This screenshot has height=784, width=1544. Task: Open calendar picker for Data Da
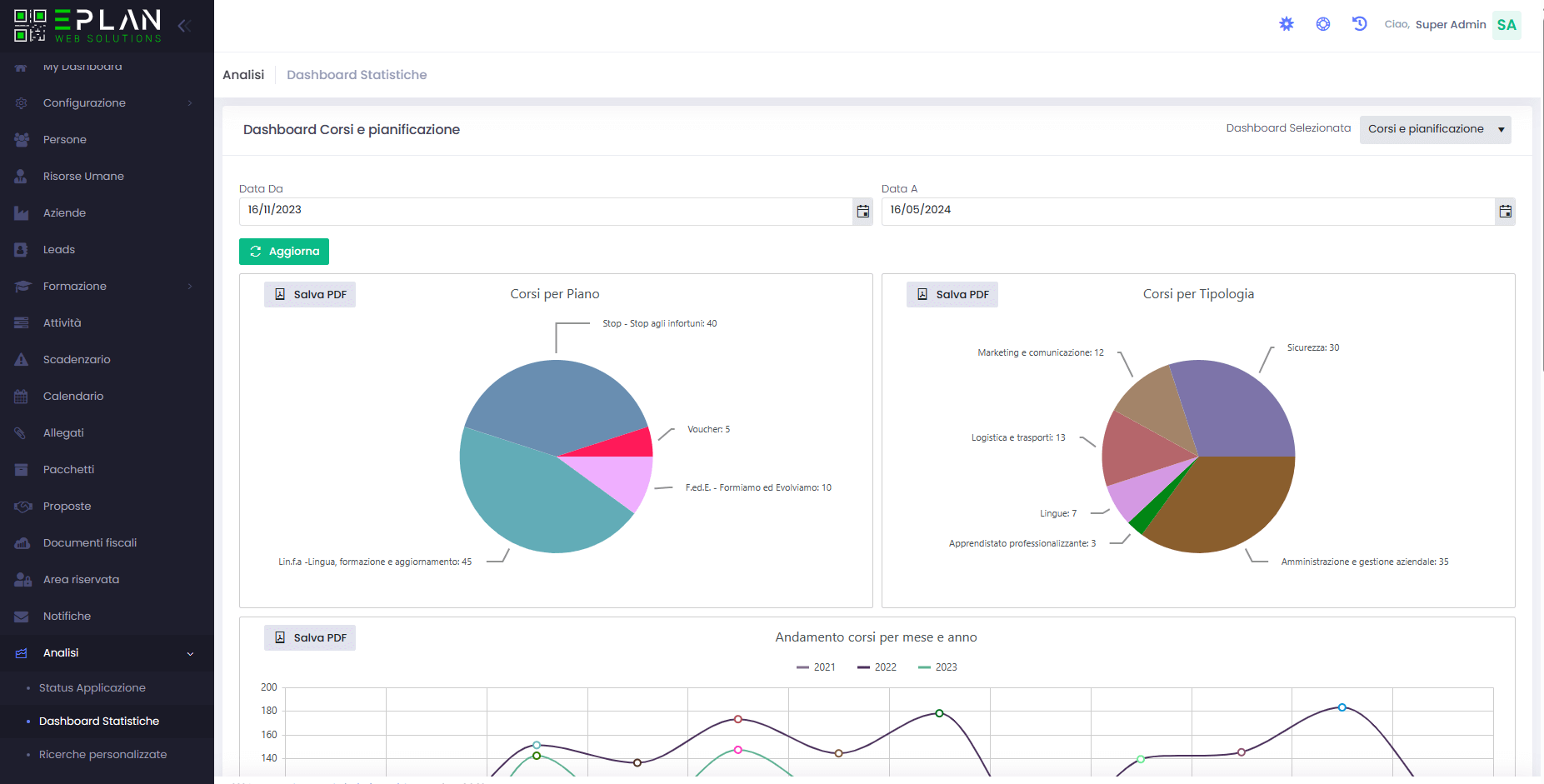click(863, 212)
